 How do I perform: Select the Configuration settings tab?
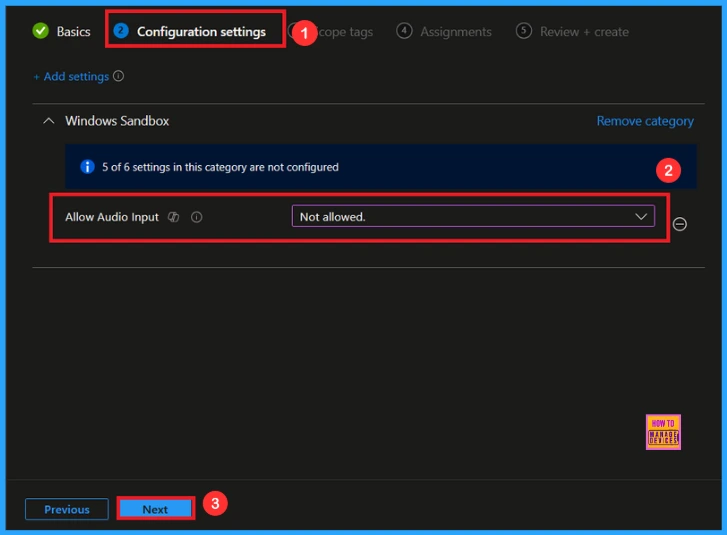point(200,31)
